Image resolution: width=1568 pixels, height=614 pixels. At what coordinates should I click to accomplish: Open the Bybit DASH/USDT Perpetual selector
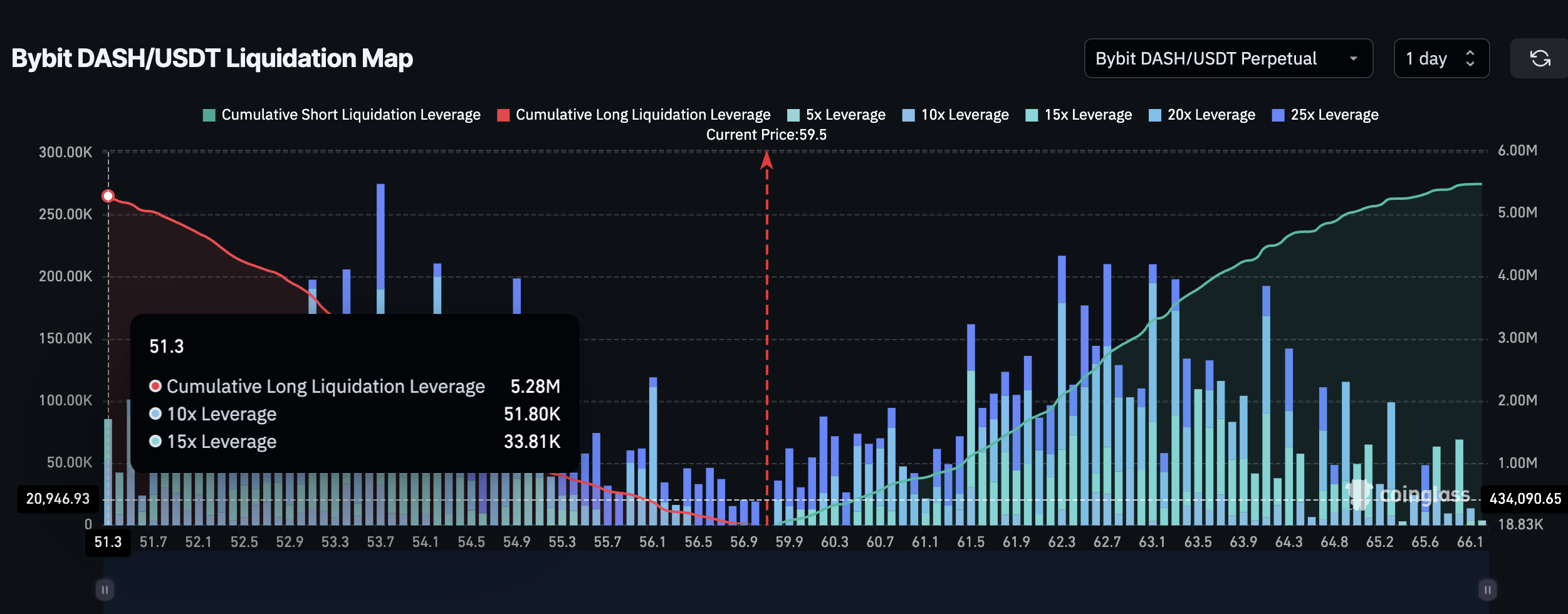pyautogui.click(x=1228, y=58)
